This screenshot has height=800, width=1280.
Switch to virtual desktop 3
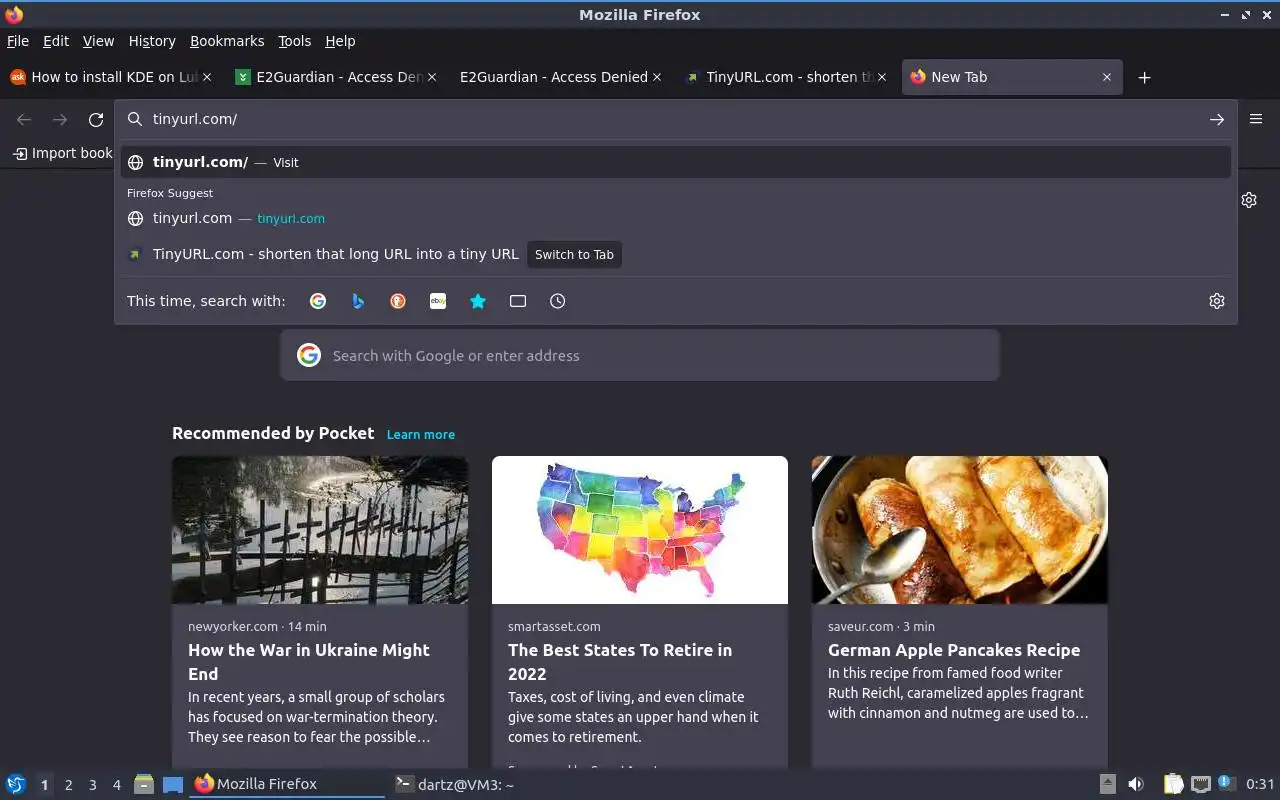(92, 785)
